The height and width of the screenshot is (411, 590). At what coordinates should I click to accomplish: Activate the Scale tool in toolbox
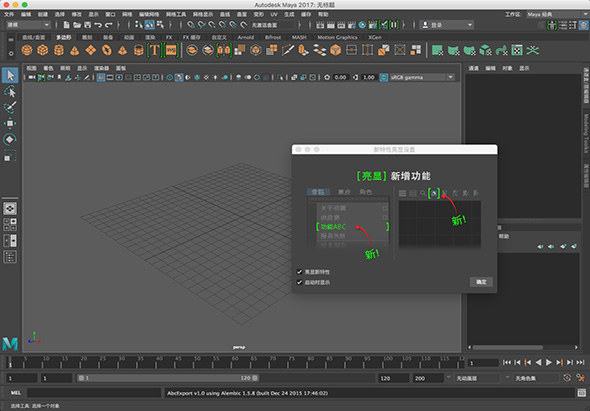click(10, 155)
